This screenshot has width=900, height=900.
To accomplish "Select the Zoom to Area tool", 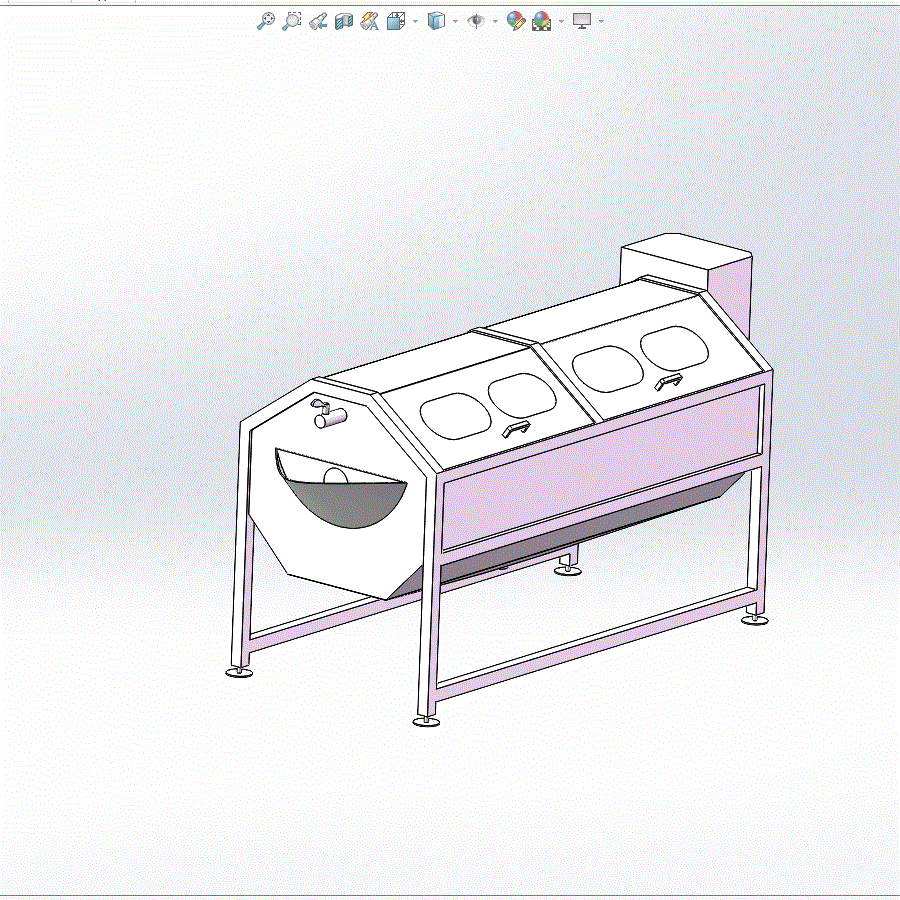I will click(292, 21).
